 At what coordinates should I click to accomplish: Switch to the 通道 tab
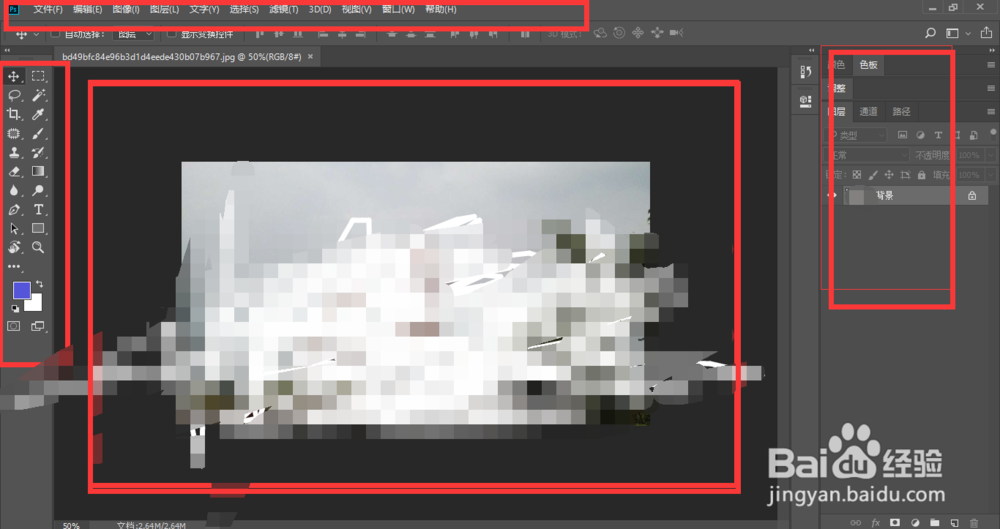tap(869, 112)
